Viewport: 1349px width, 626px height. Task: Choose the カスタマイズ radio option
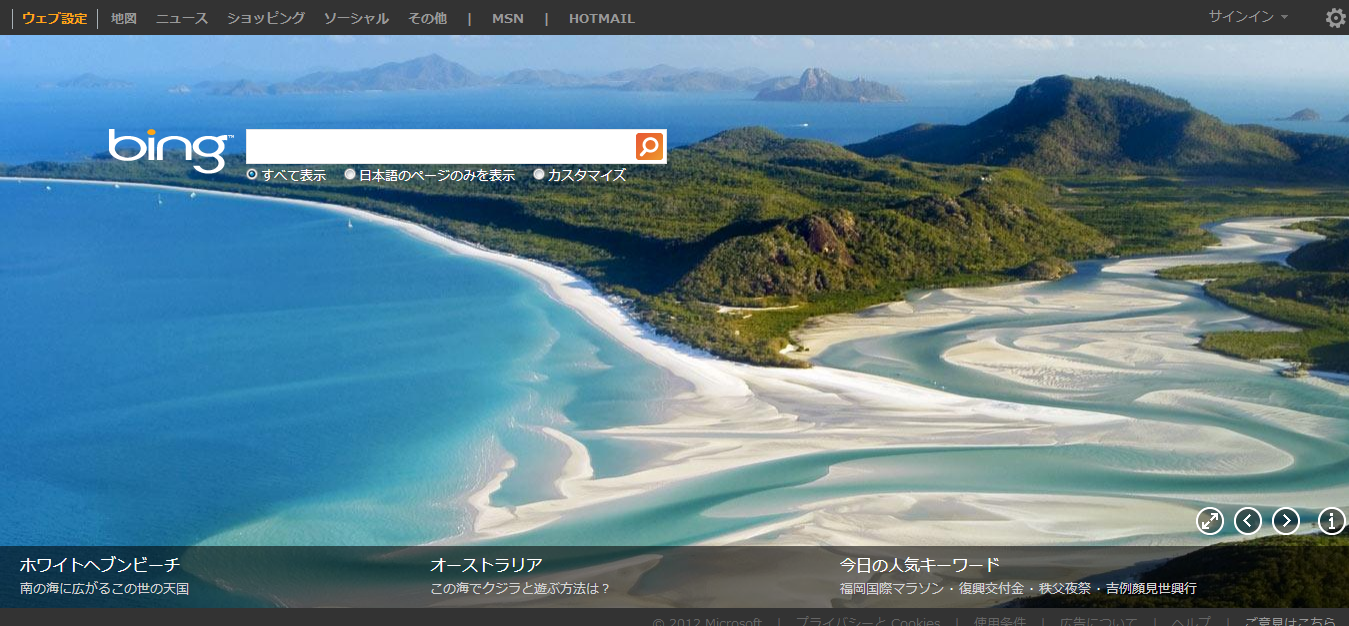click(539, 175)
